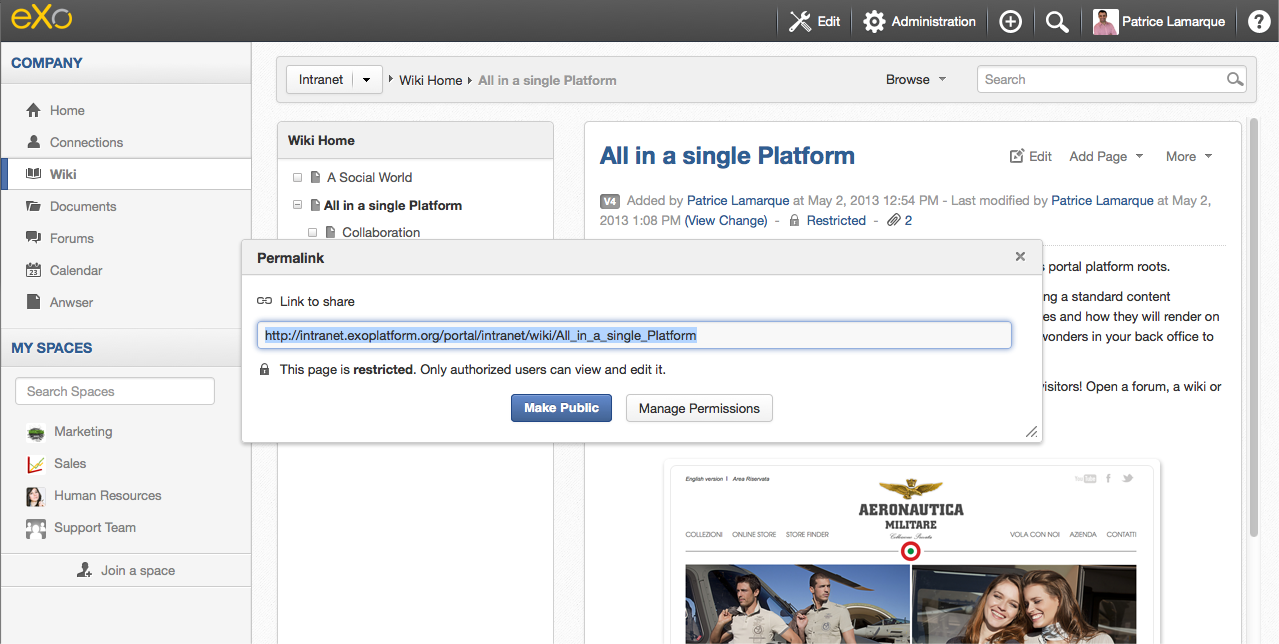The image size is (1279, 644).
Task: Click the Intranet breadcrumb button
Action: 321,80
